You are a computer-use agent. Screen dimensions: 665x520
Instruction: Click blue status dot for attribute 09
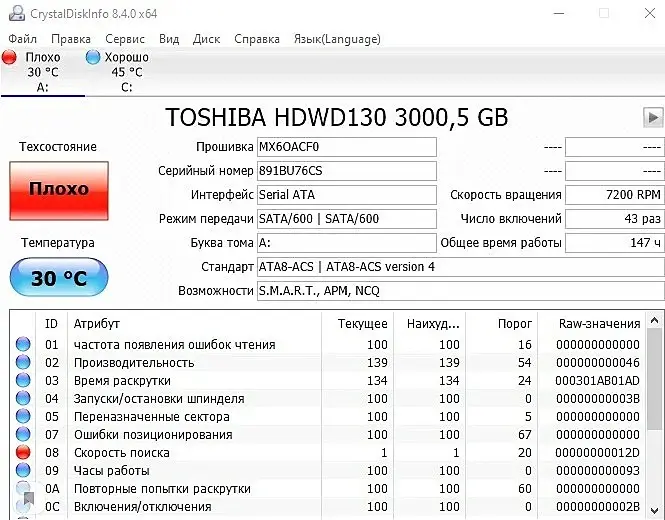point(23,470)
